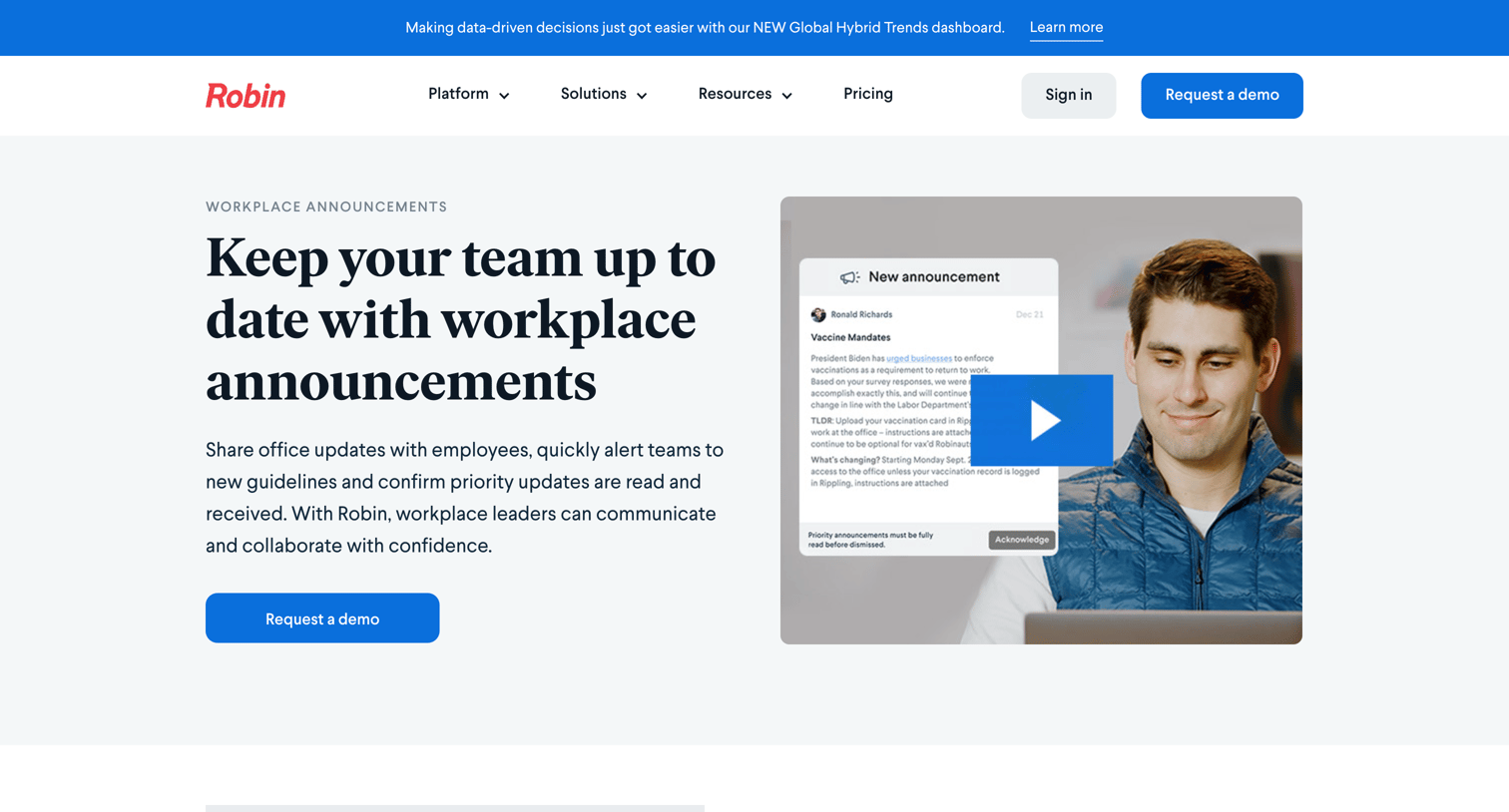Click the megaphone icon in New announcement
The height and width of the screenshot is (812, 1509).
click(x=849, y=277)
